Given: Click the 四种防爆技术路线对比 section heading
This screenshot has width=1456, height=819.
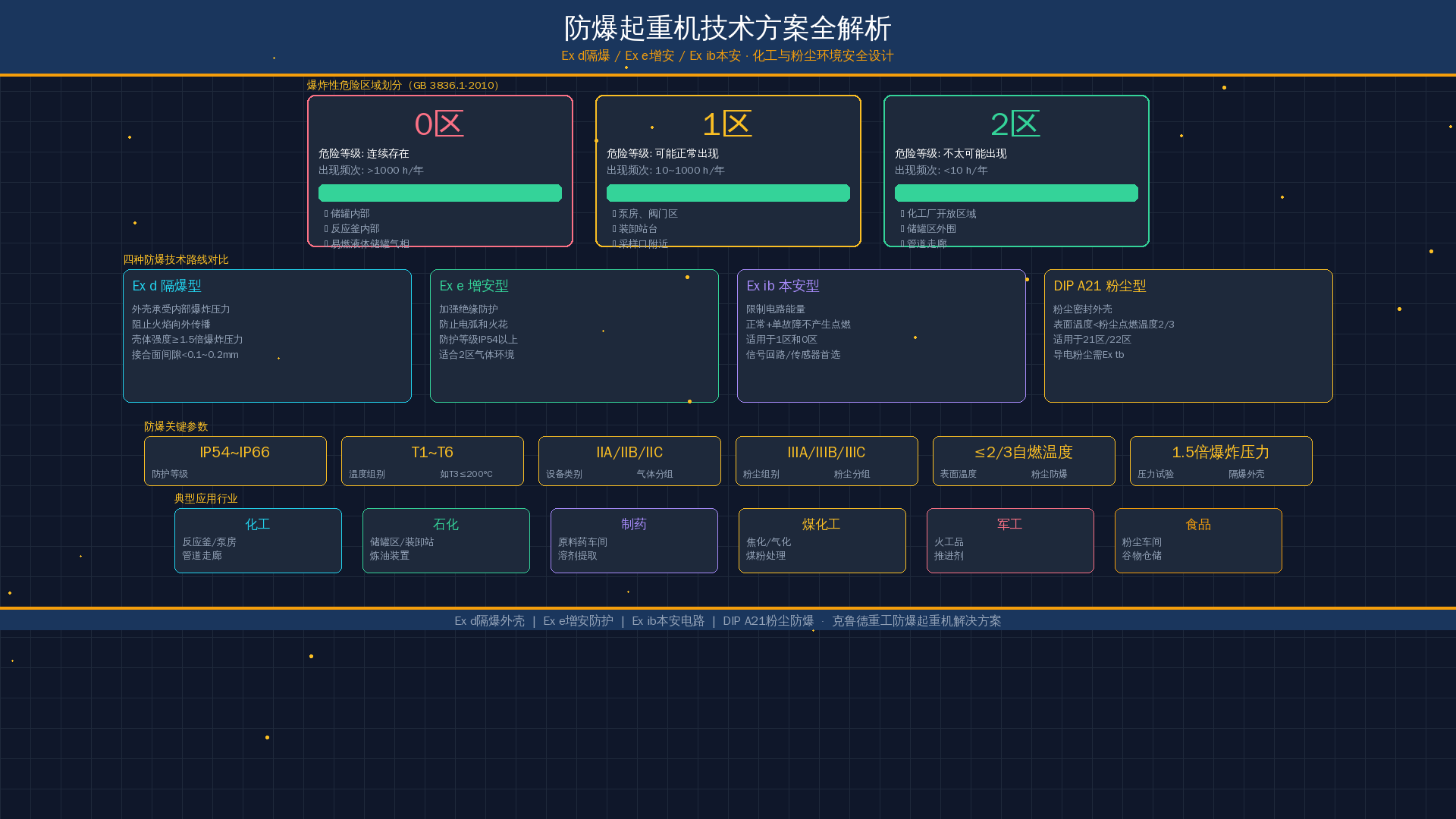Looking at the screenshot, I should click(176, 259).
